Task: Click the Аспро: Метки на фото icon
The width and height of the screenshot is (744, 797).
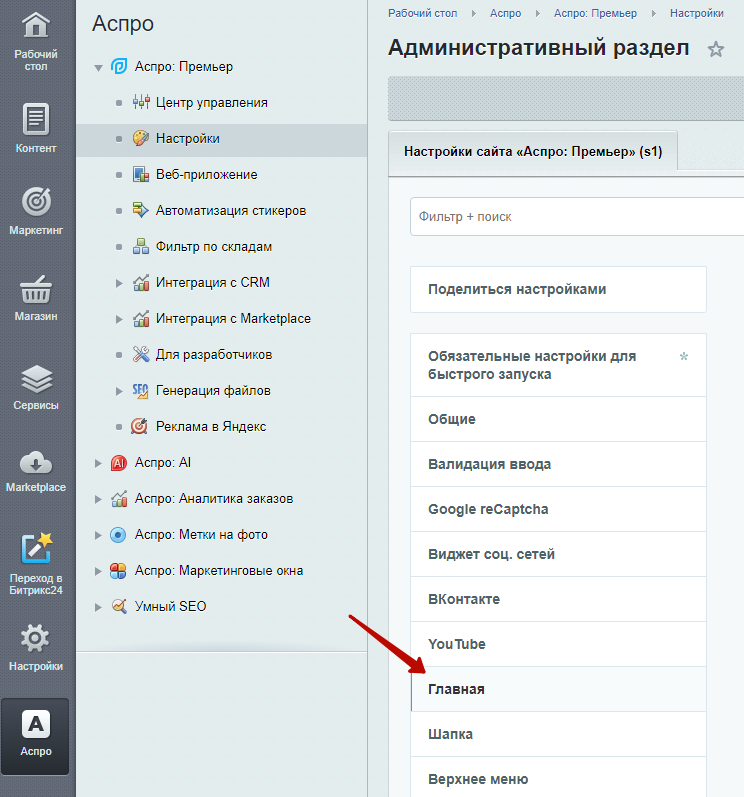Action: click(x=118, y=535)
